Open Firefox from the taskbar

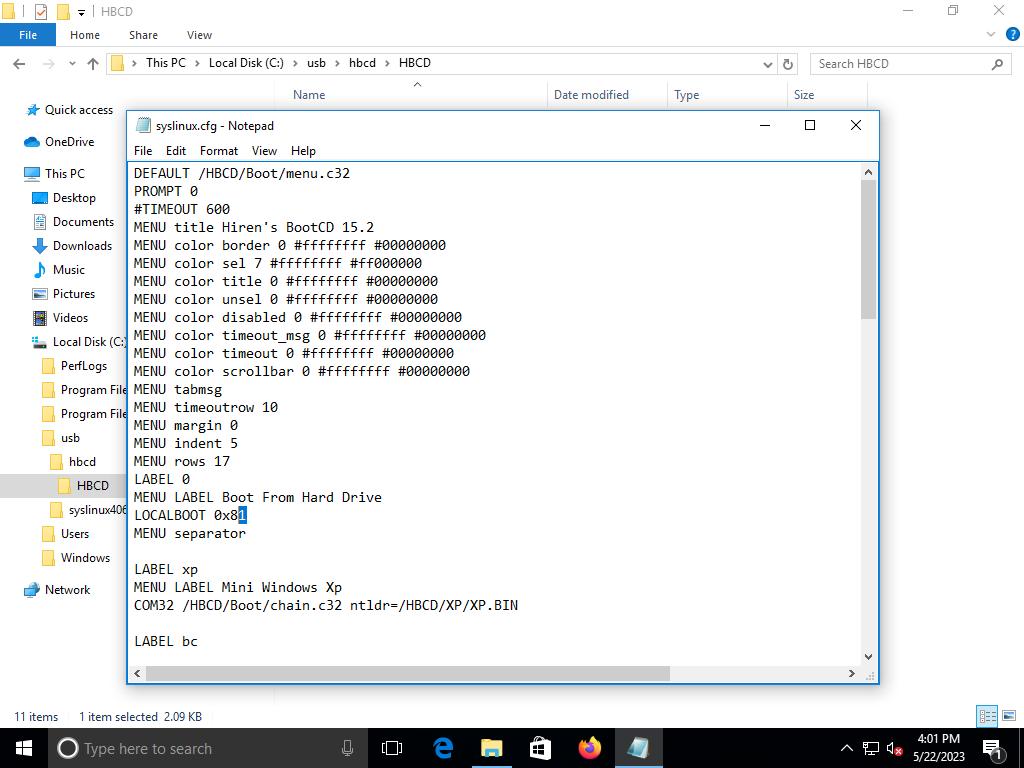click(589, 748)
